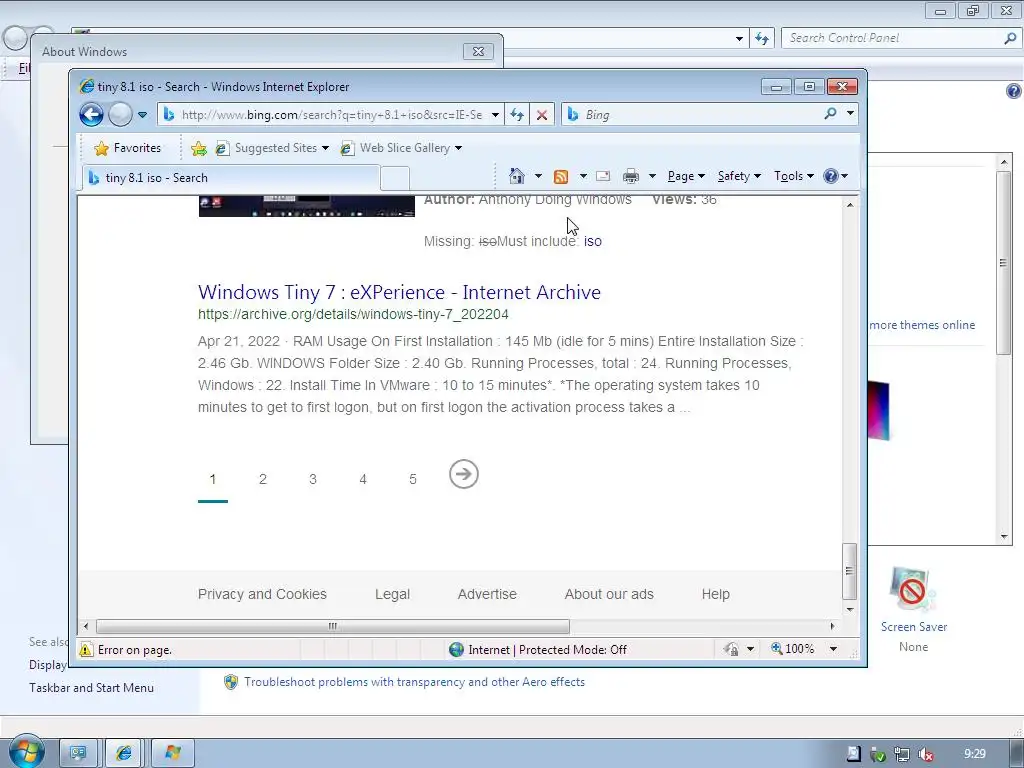Viewport: 1024px width, 768px height.
Task: Open Suggested Sites favorites link
Action: tap(272, 148)
